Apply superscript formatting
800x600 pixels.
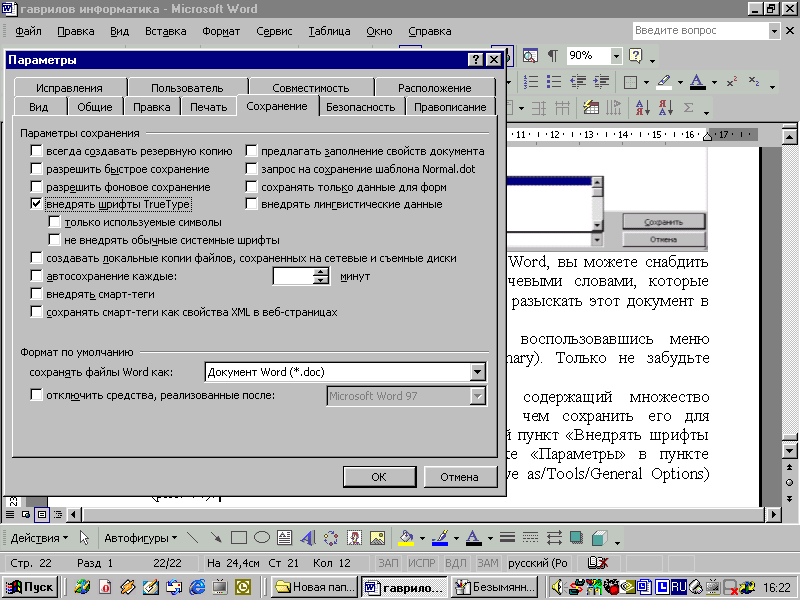tap(732, 82)
